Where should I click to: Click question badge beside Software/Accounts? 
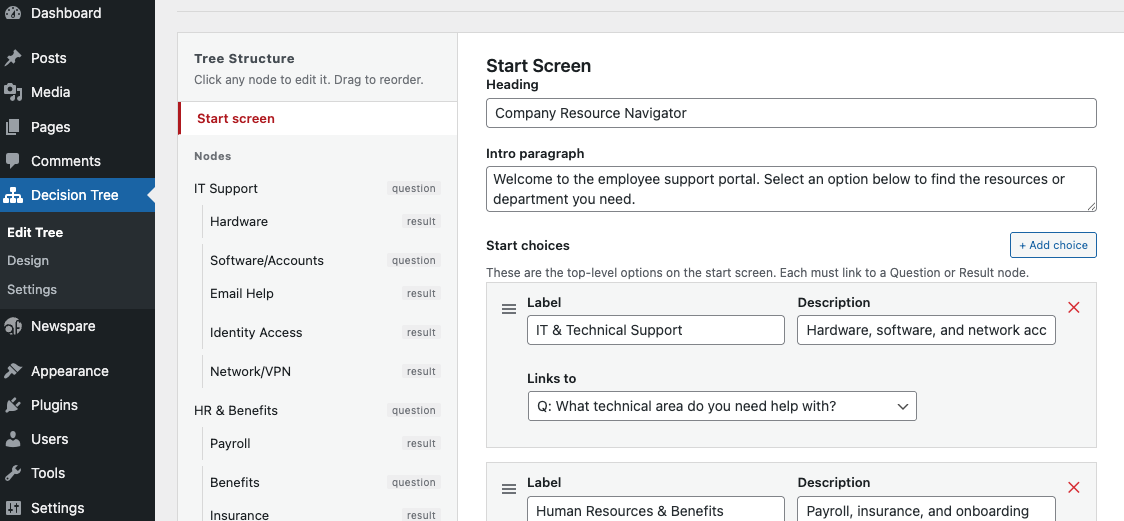pos(414,260)
